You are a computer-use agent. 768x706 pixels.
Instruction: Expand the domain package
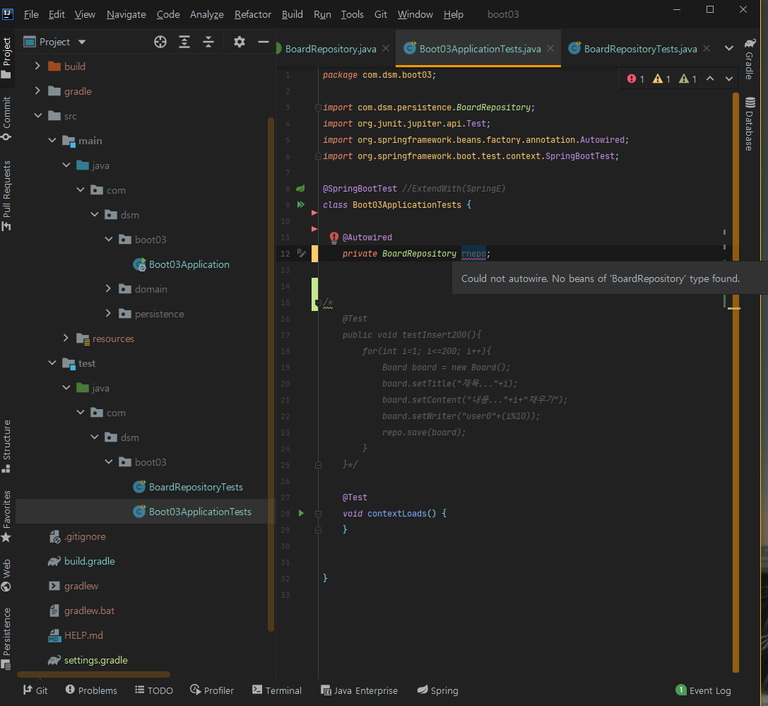pyautogui.click(x=108, y=289)
